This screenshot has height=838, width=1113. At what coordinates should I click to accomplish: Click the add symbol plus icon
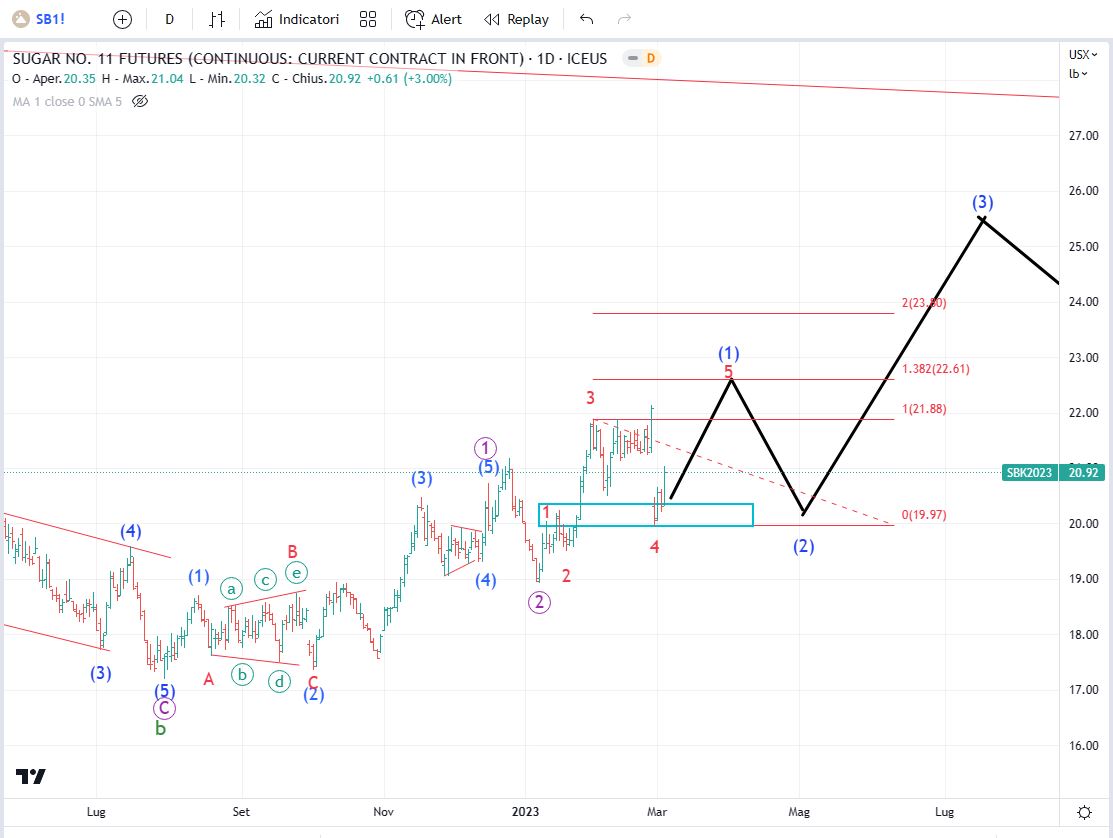tap(122, 19)
